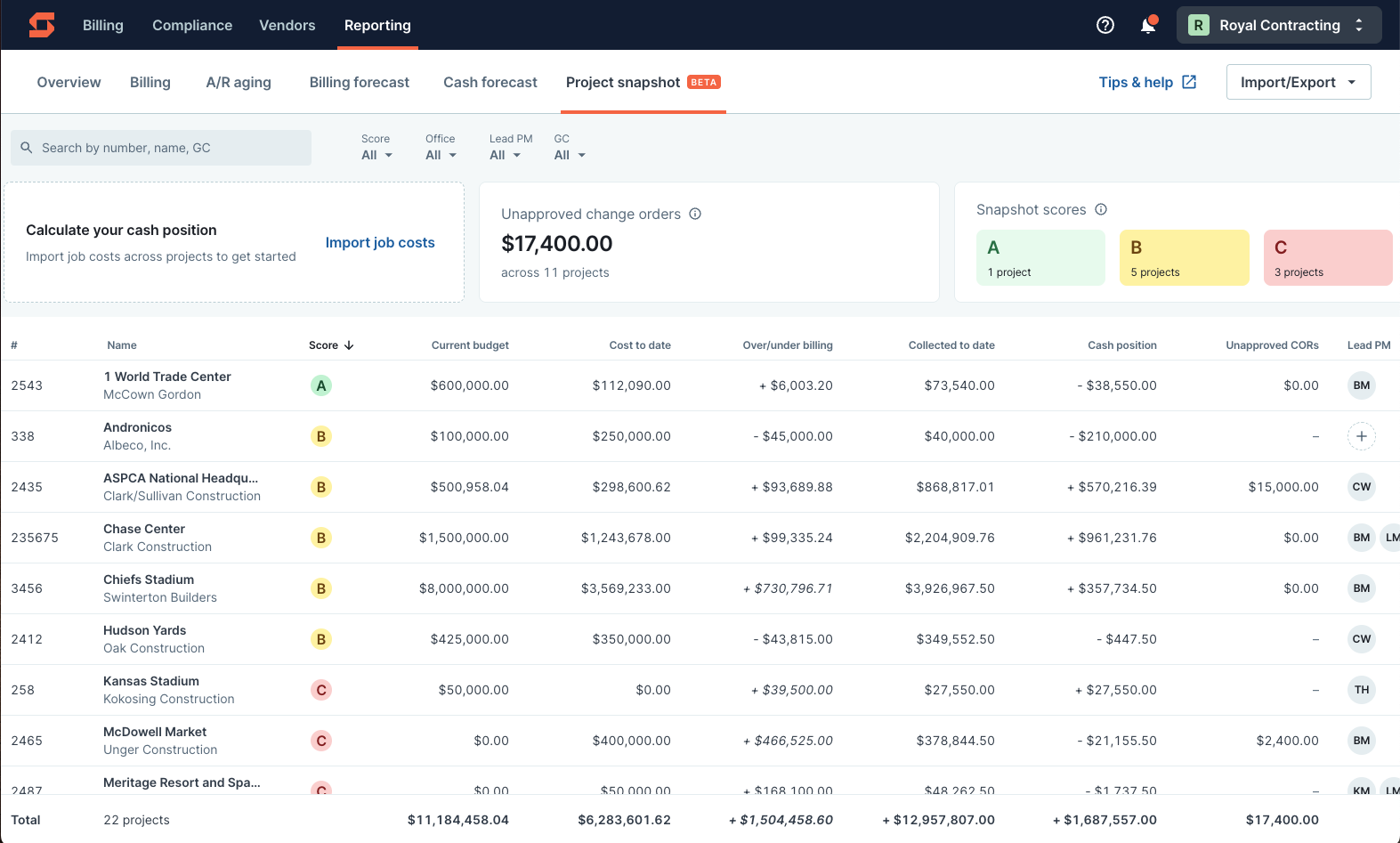1400x843 pixels.
Task: Open the Kansas Stadium project
Action: click(151, 681)
